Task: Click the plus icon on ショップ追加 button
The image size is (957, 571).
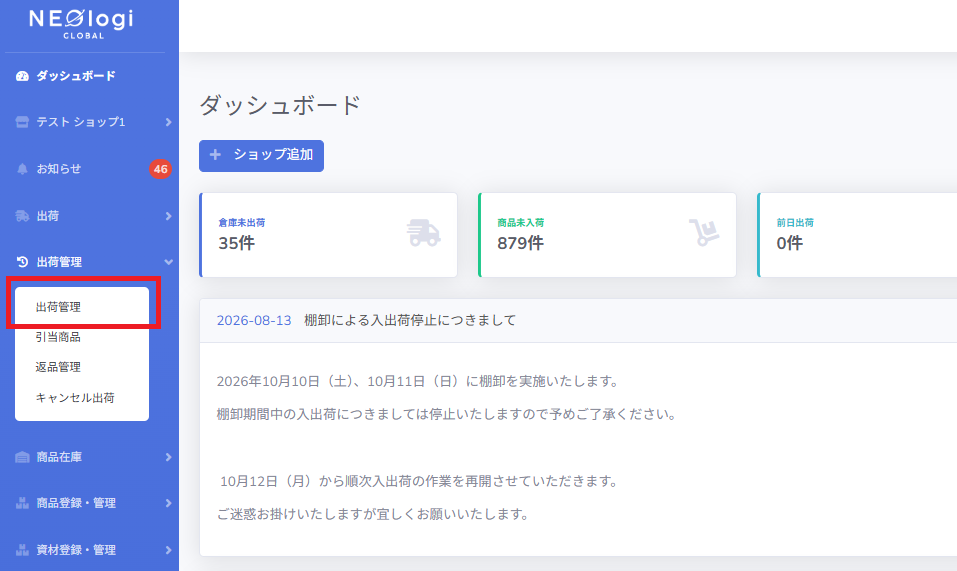Action: coord(215,155)
